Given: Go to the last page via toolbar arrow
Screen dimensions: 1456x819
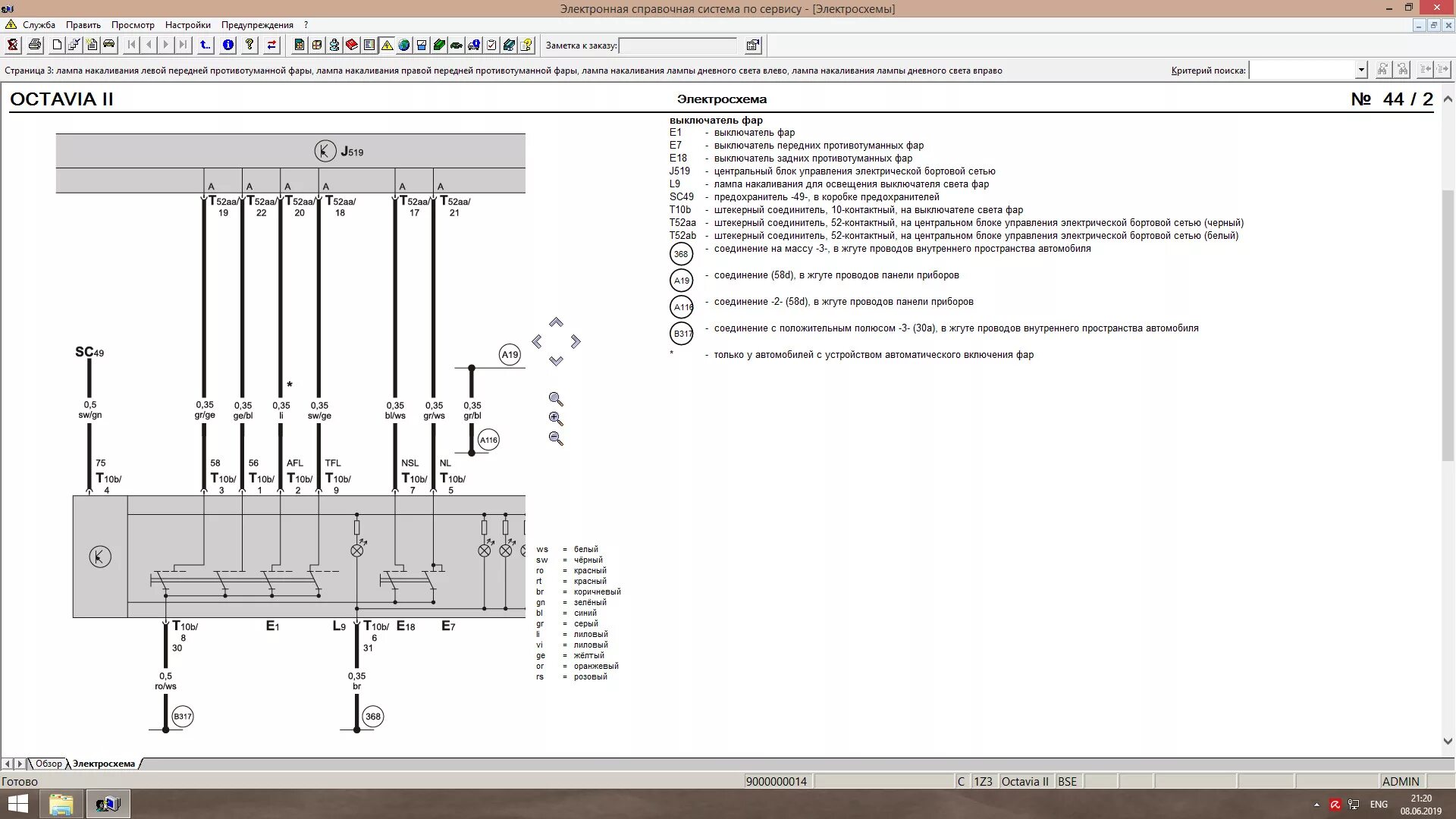Looking at the screenshot, I should coord(184,45).
